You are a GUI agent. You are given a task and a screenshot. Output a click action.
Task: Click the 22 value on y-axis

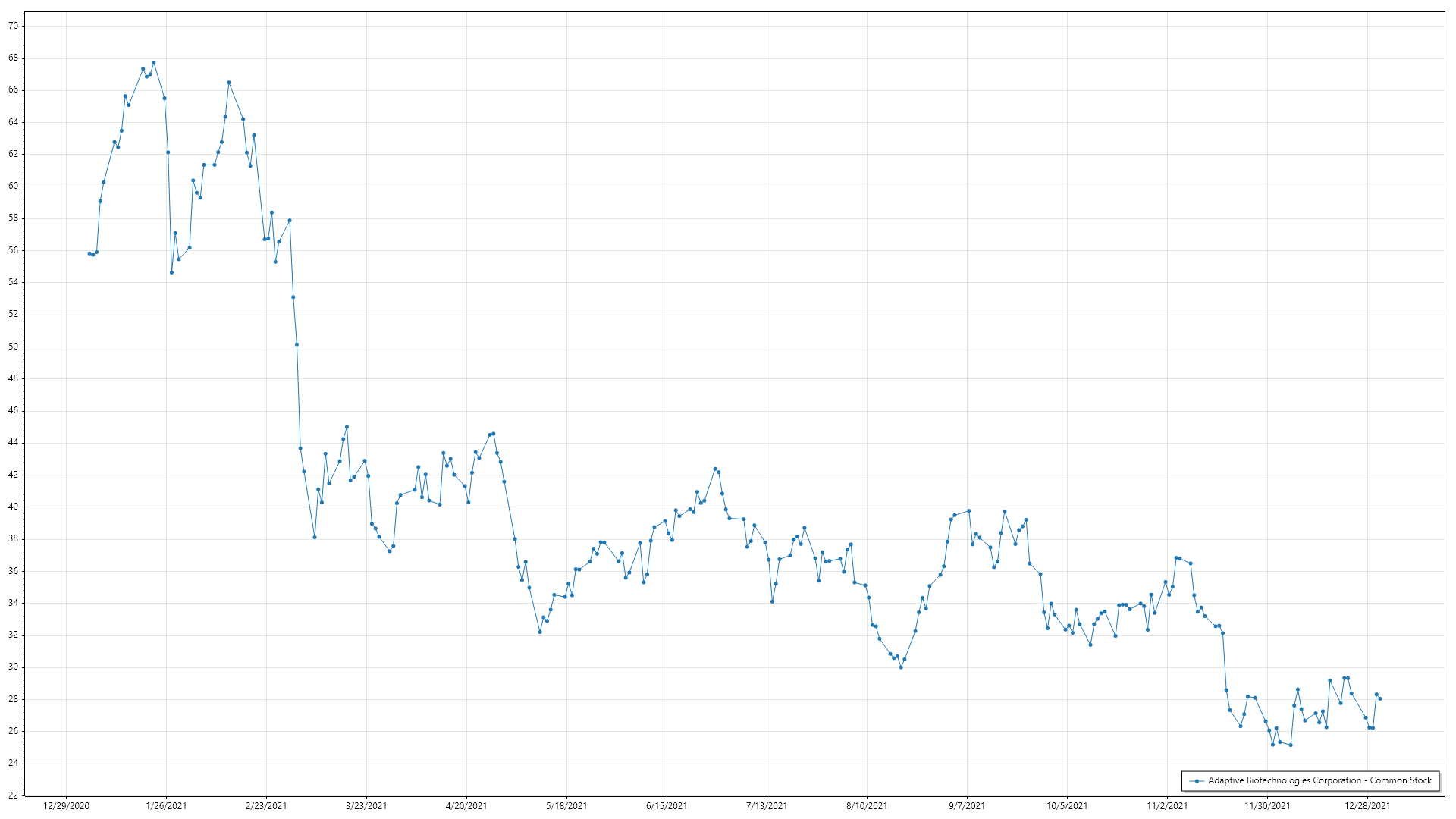pyautogui.click(x=13, y=795)
